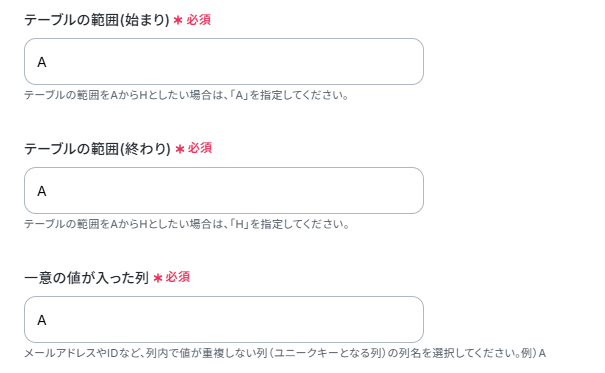Click the red asterisk beside テーブルの範囲(終わり)
605x373 pixels.
179,149
